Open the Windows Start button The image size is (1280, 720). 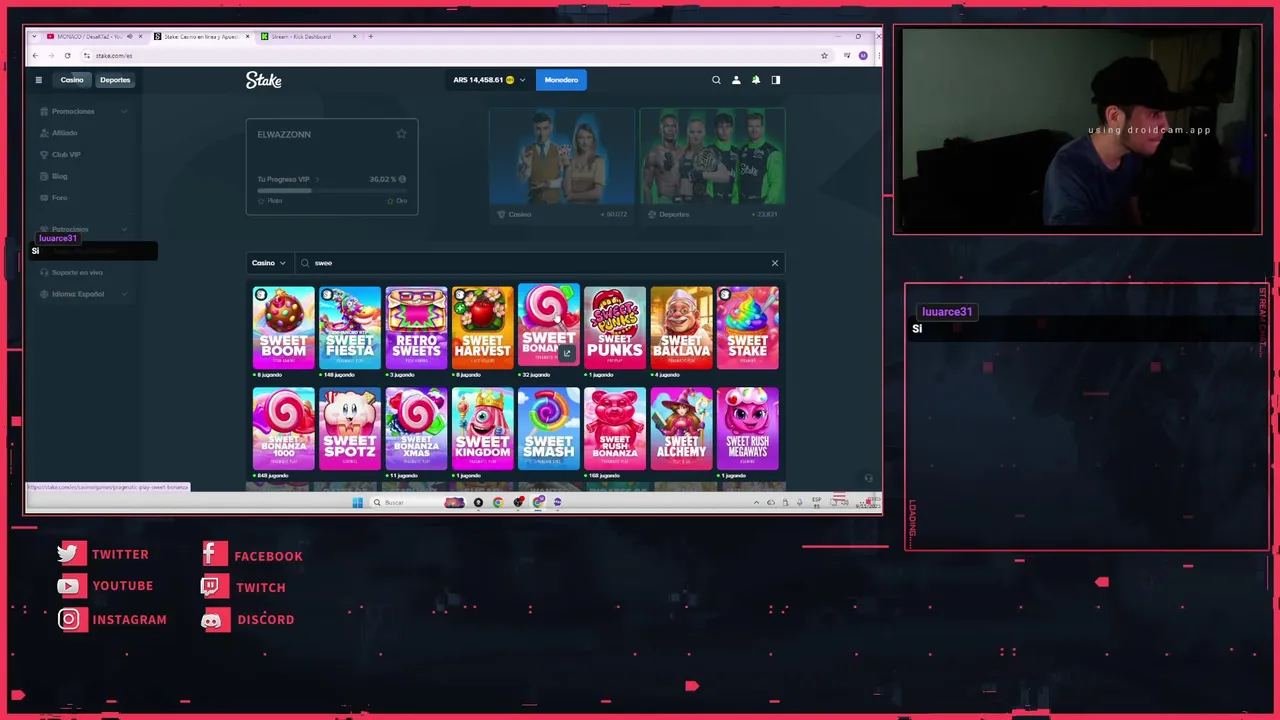point(357,502)
